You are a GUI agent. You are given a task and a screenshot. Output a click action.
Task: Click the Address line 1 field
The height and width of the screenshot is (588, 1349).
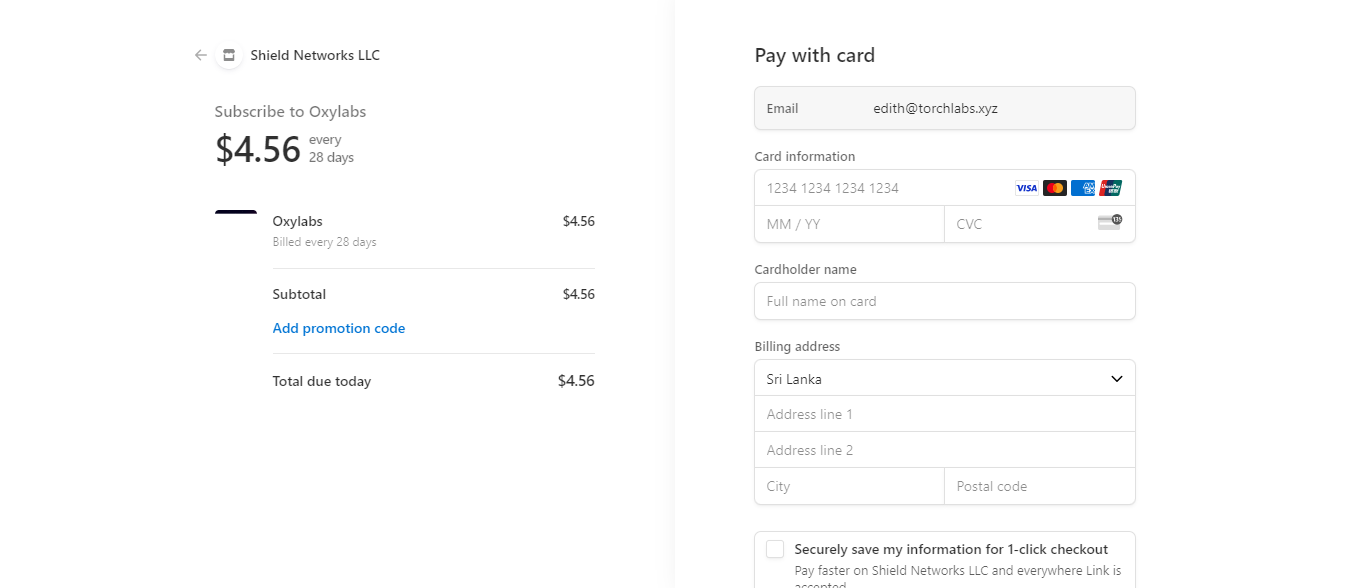(x=944, y=414)
